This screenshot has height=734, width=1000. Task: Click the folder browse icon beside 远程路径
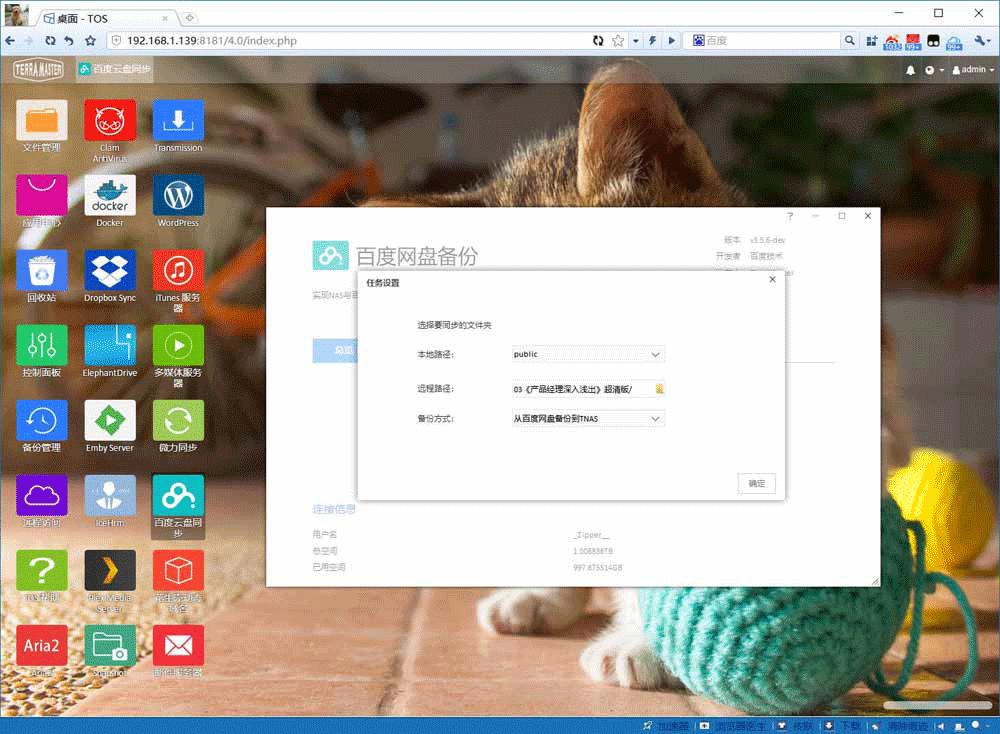[x=658, y=388]
